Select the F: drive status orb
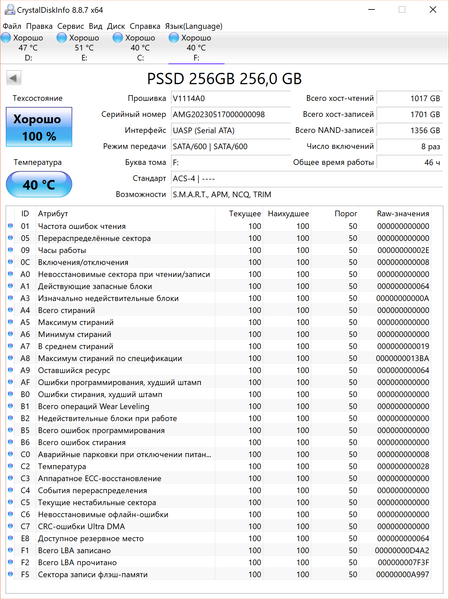449x599 pixels. [x=173, y=38]
